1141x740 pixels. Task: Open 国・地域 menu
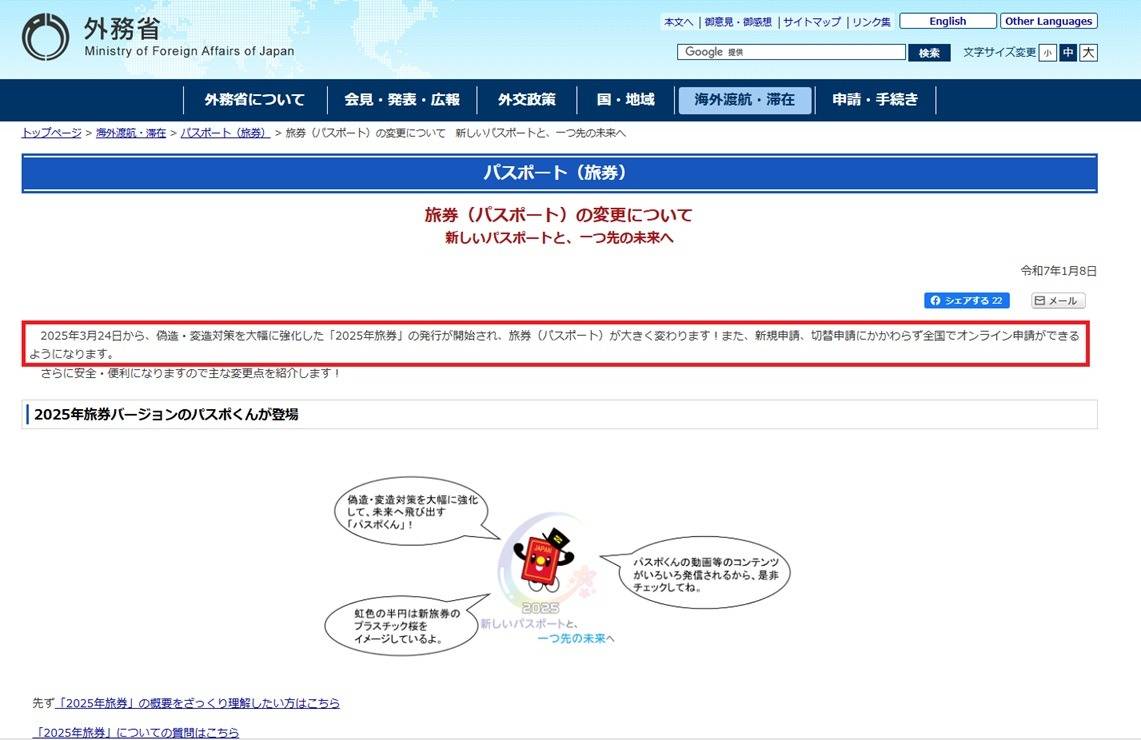[625, 100]
